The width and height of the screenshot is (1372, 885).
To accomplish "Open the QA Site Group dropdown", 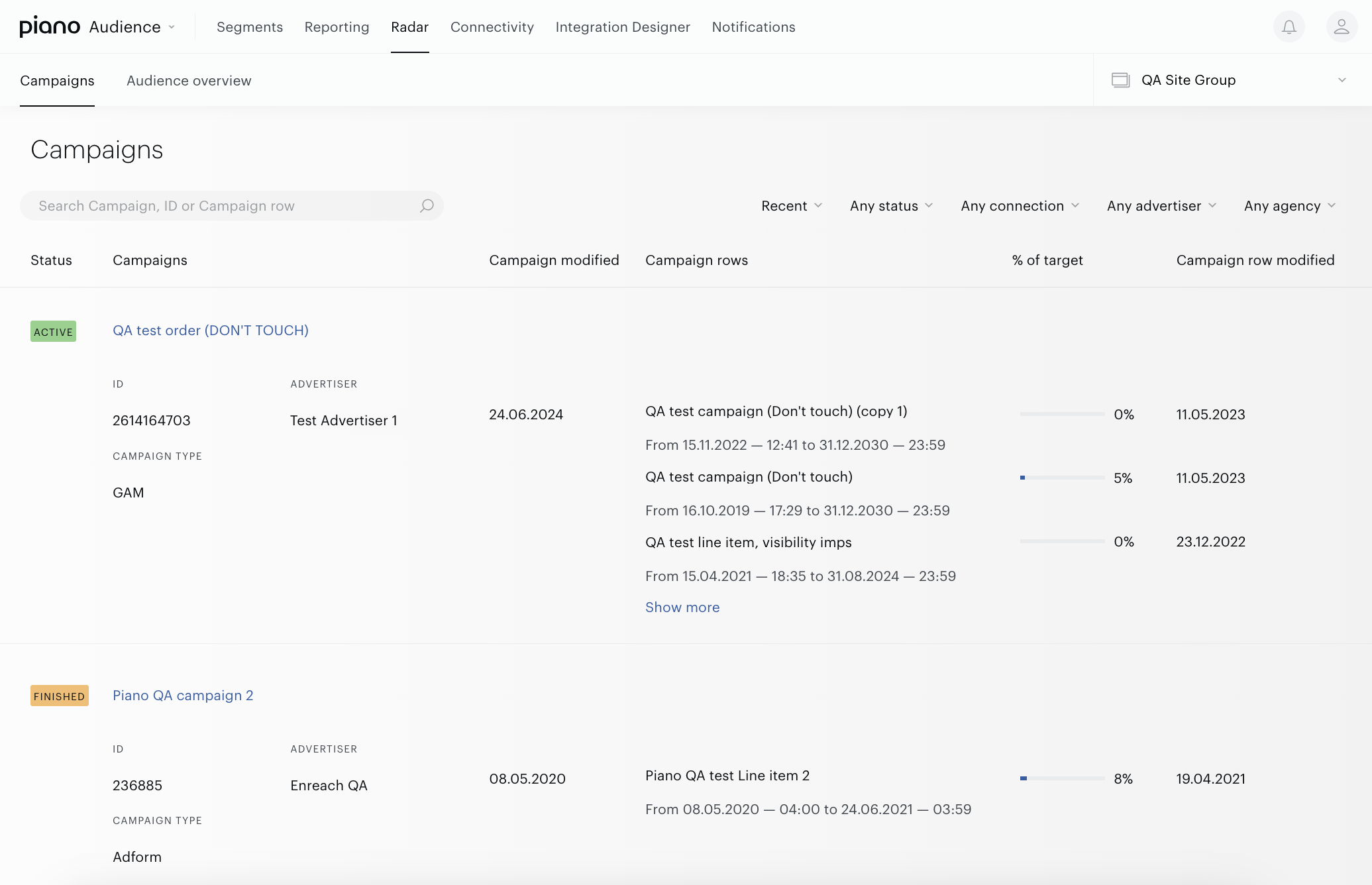I will point(1232,80).
